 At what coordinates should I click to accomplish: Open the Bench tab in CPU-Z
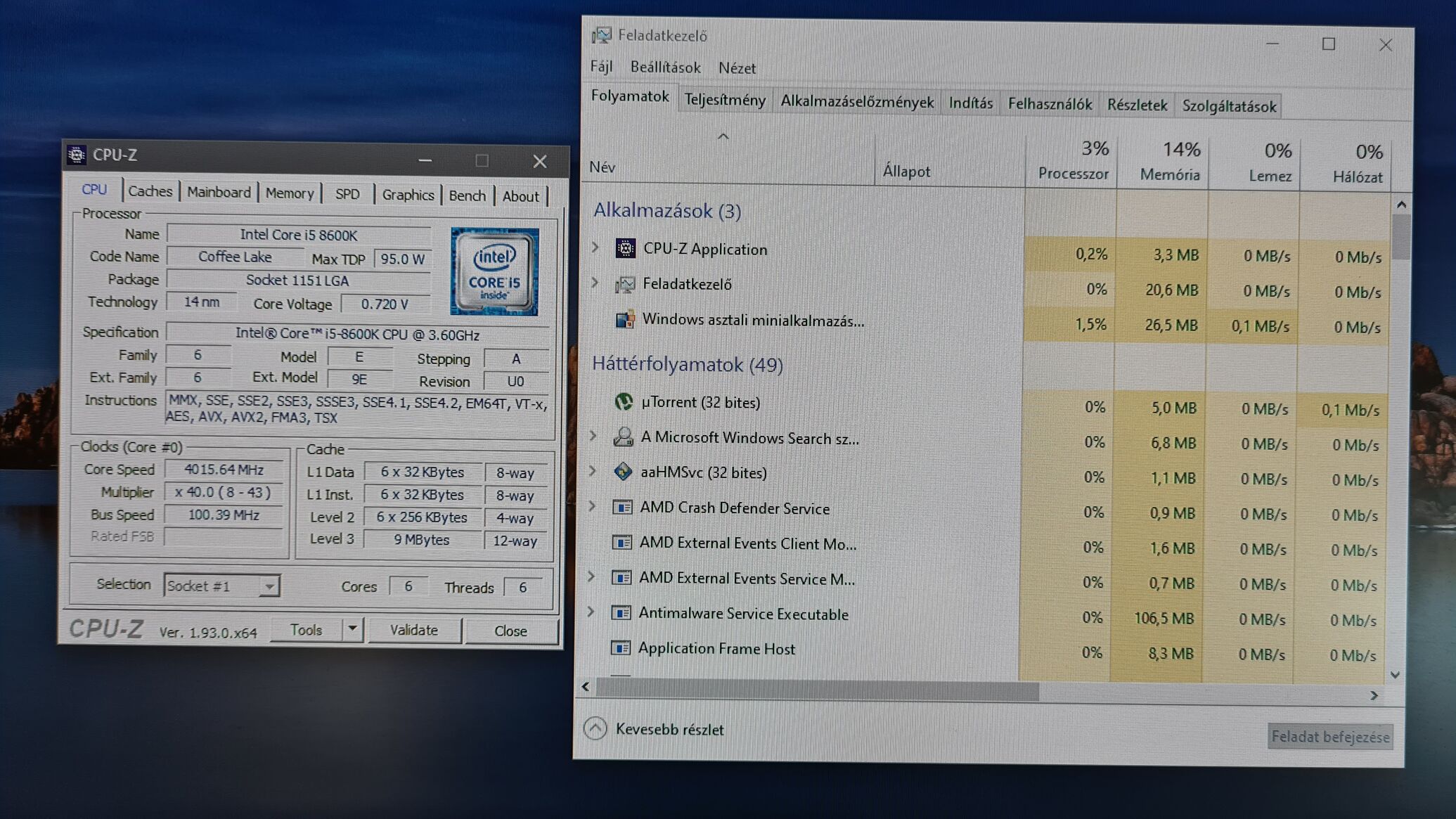click(468, 195)
